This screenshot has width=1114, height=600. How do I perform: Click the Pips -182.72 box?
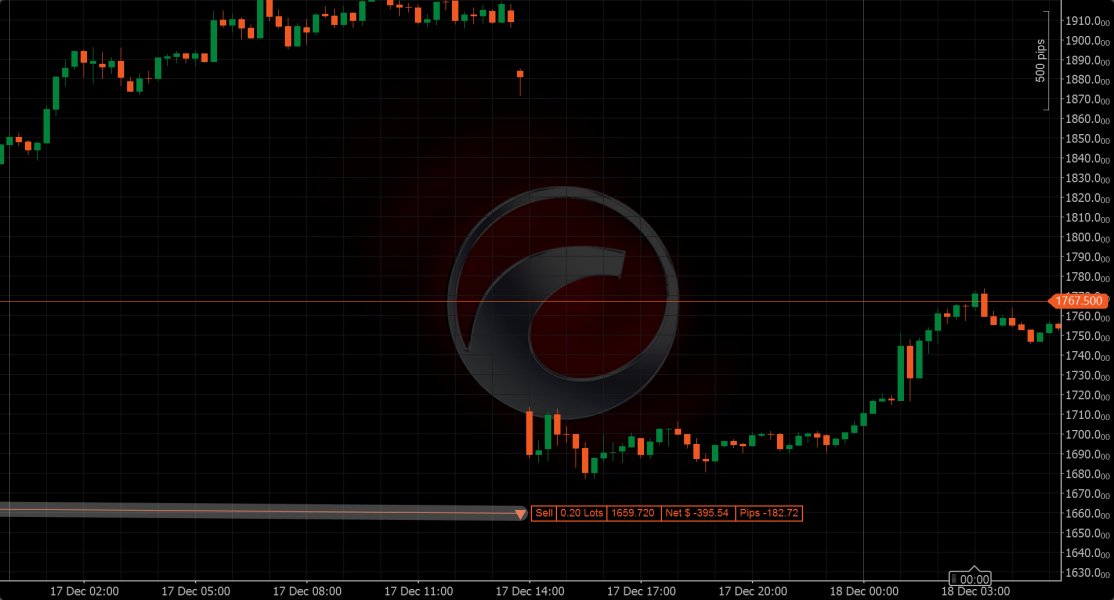pyautogui.click(x=769, y=513)
